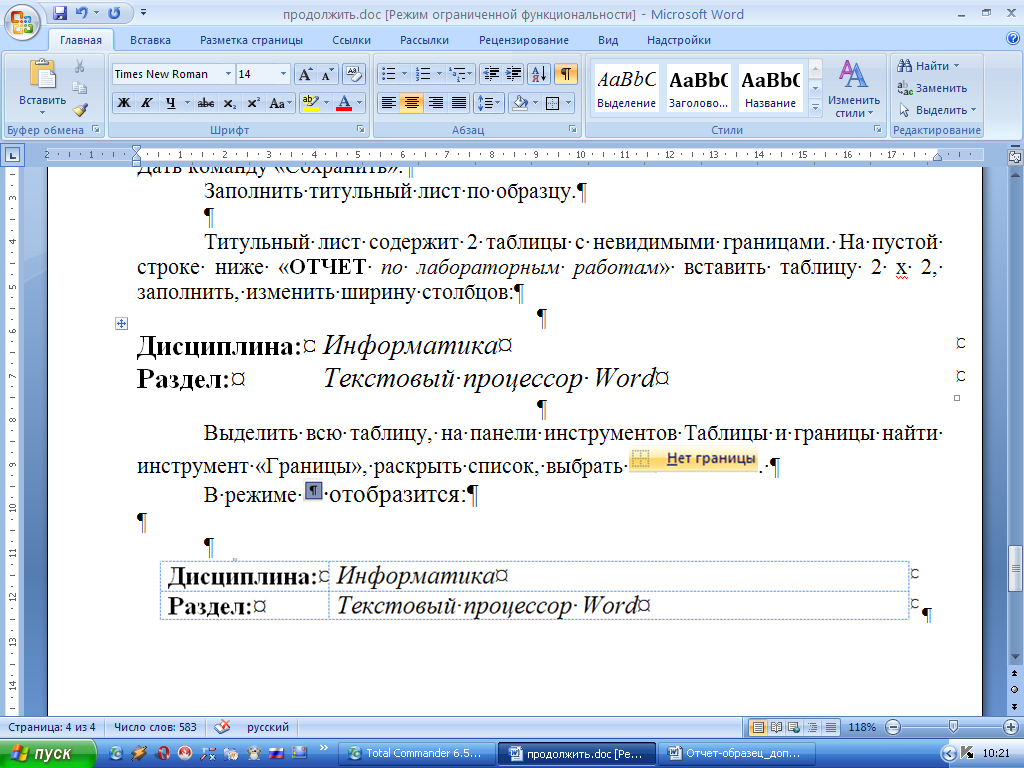Click Выделить button
Image resolution: width=1024 pixels, height=768 pixels.
click(x=936, y=110)
